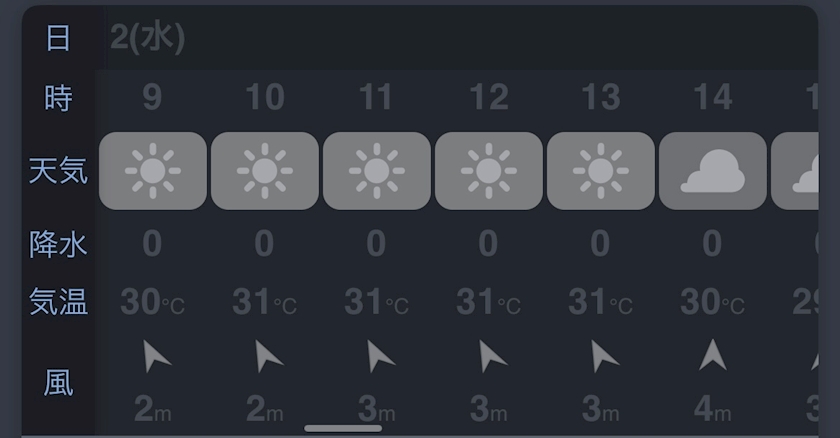Viewport: 840px width, 438px height.
Task: Click the 30°C temperature at 14 o'clock
Action: tap(713, 302)
